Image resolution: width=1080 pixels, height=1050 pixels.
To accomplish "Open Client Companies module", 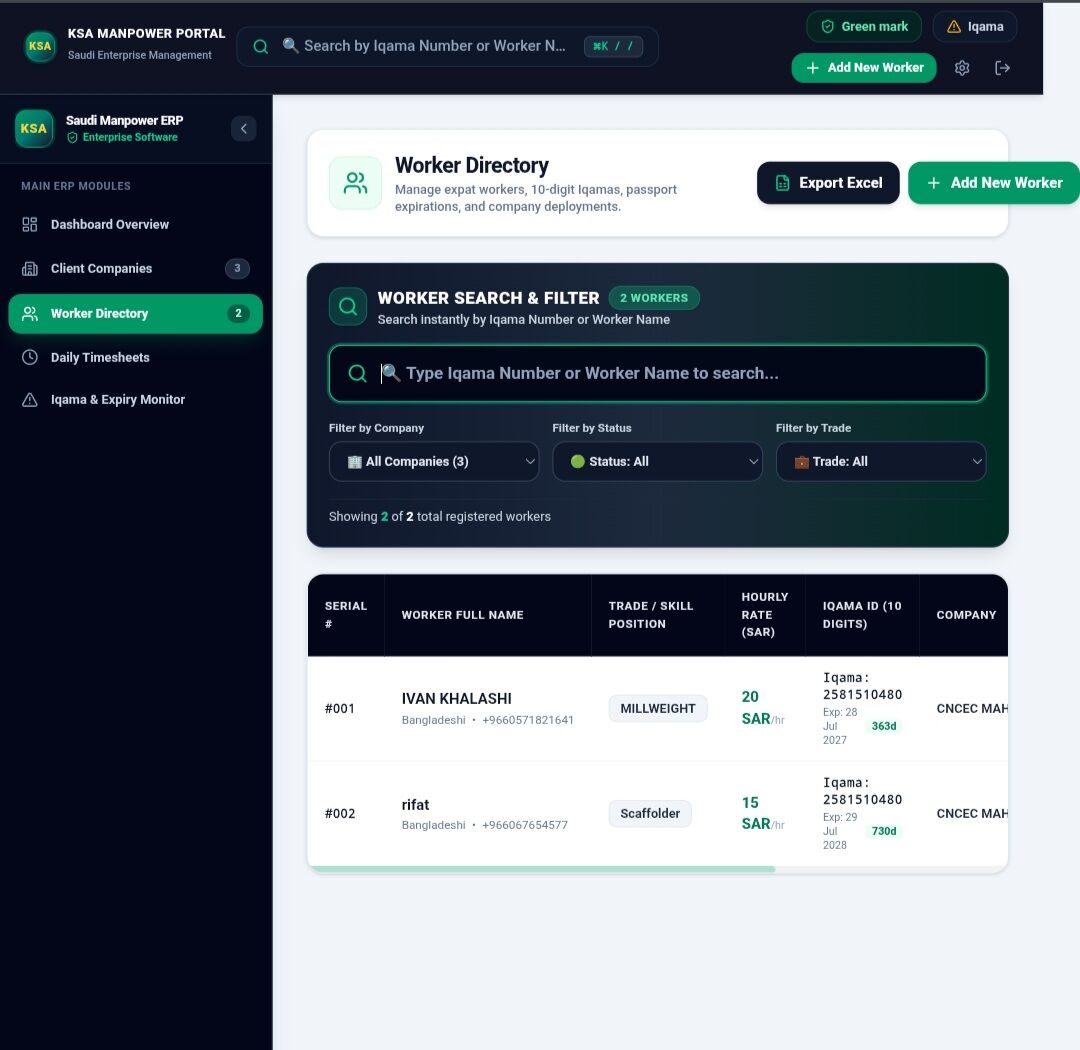I will point(135,269).
